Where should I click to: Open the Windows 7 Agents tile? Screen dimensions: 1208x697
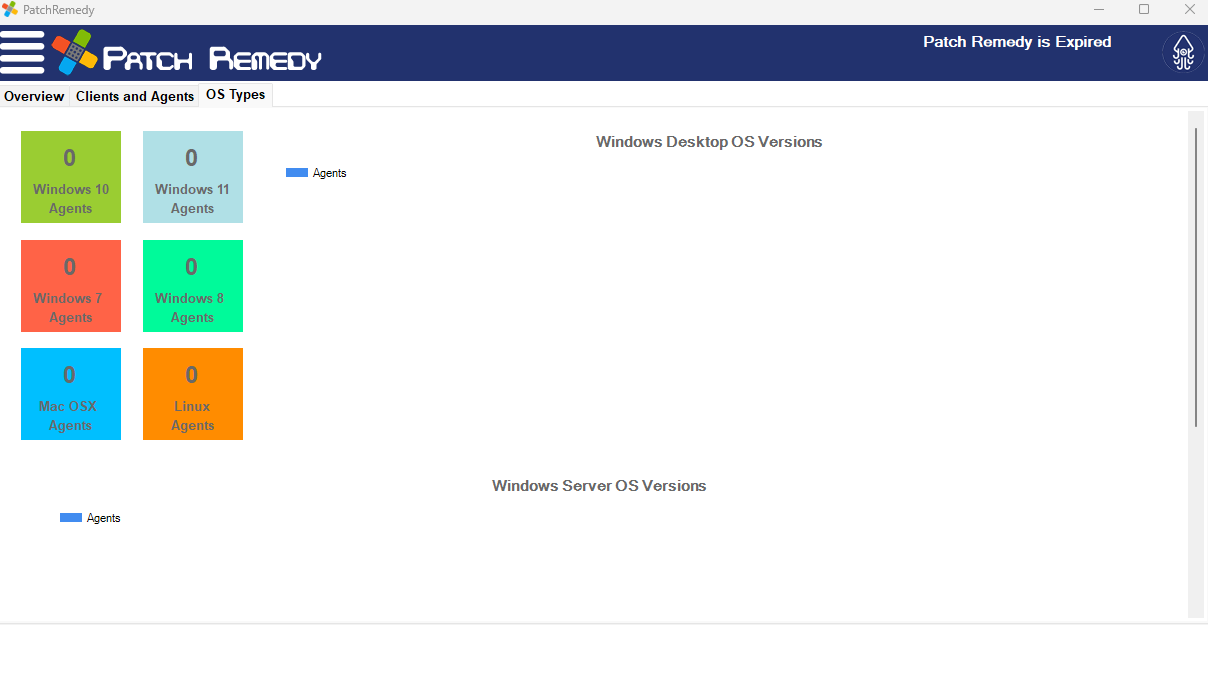[71, 286]
